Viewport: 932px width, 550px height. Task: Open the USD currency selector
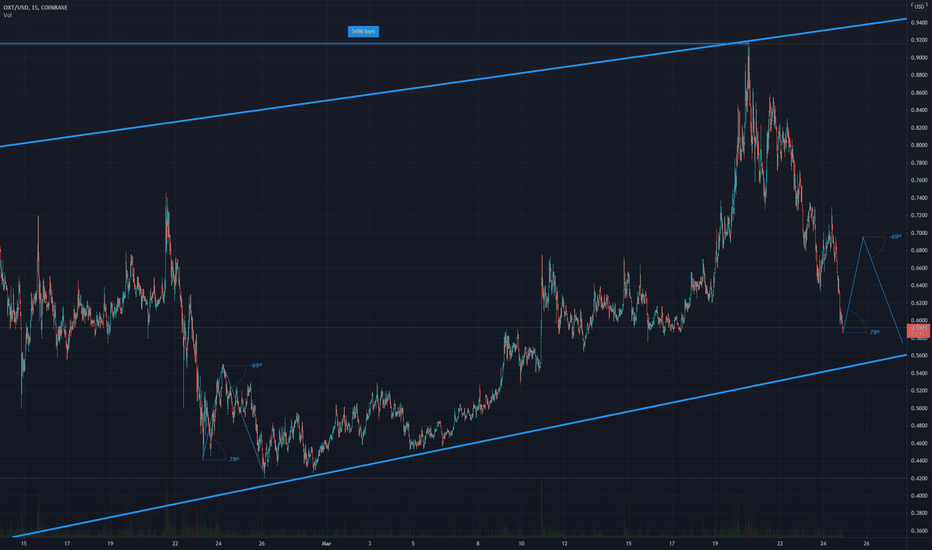(919, 7)
